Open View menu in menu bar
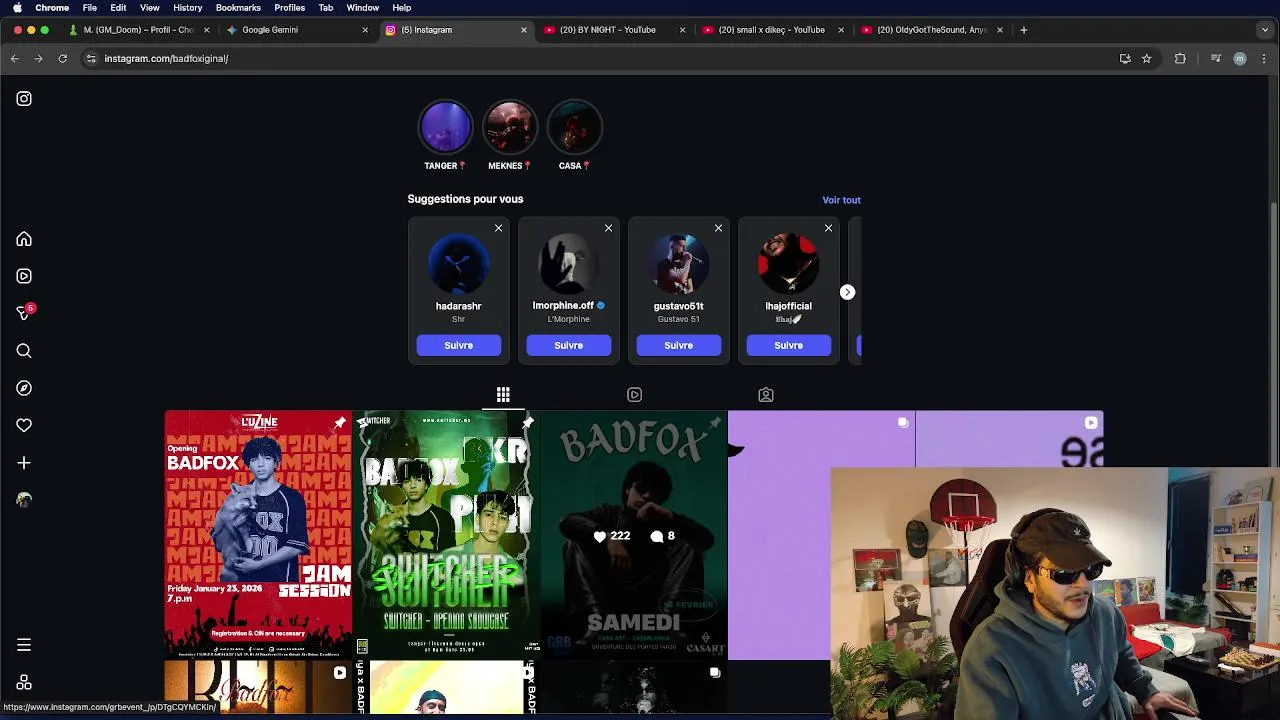Screen dimensions: 1280x720 point(149,8)
